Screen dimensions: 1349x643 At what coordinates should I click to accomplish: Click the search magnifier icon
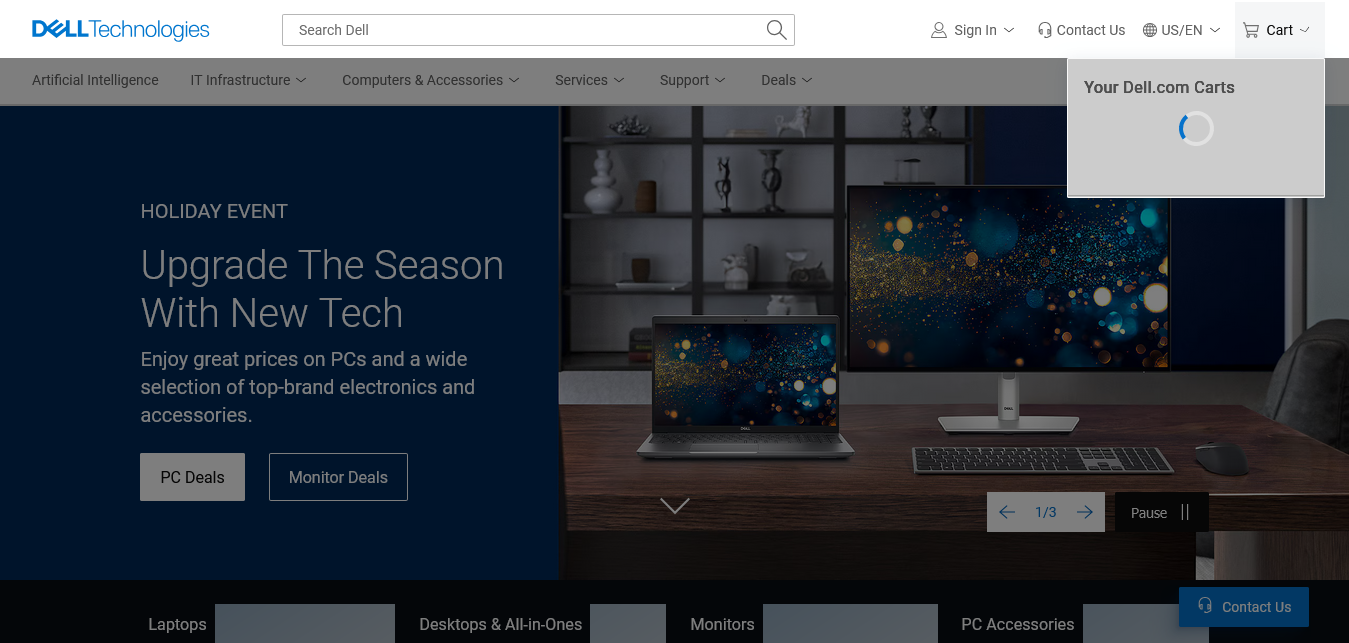[776, 30]
